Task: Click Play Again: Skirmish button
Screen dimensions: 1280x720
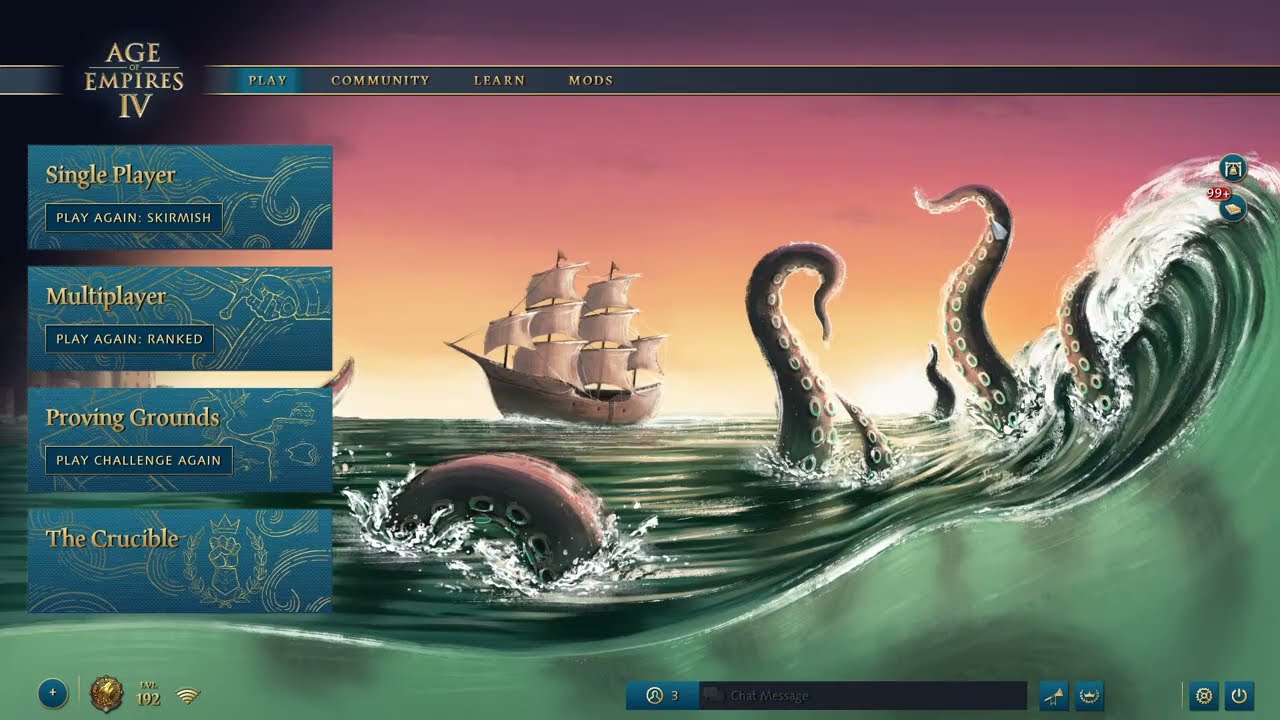Action: [134, 217]
